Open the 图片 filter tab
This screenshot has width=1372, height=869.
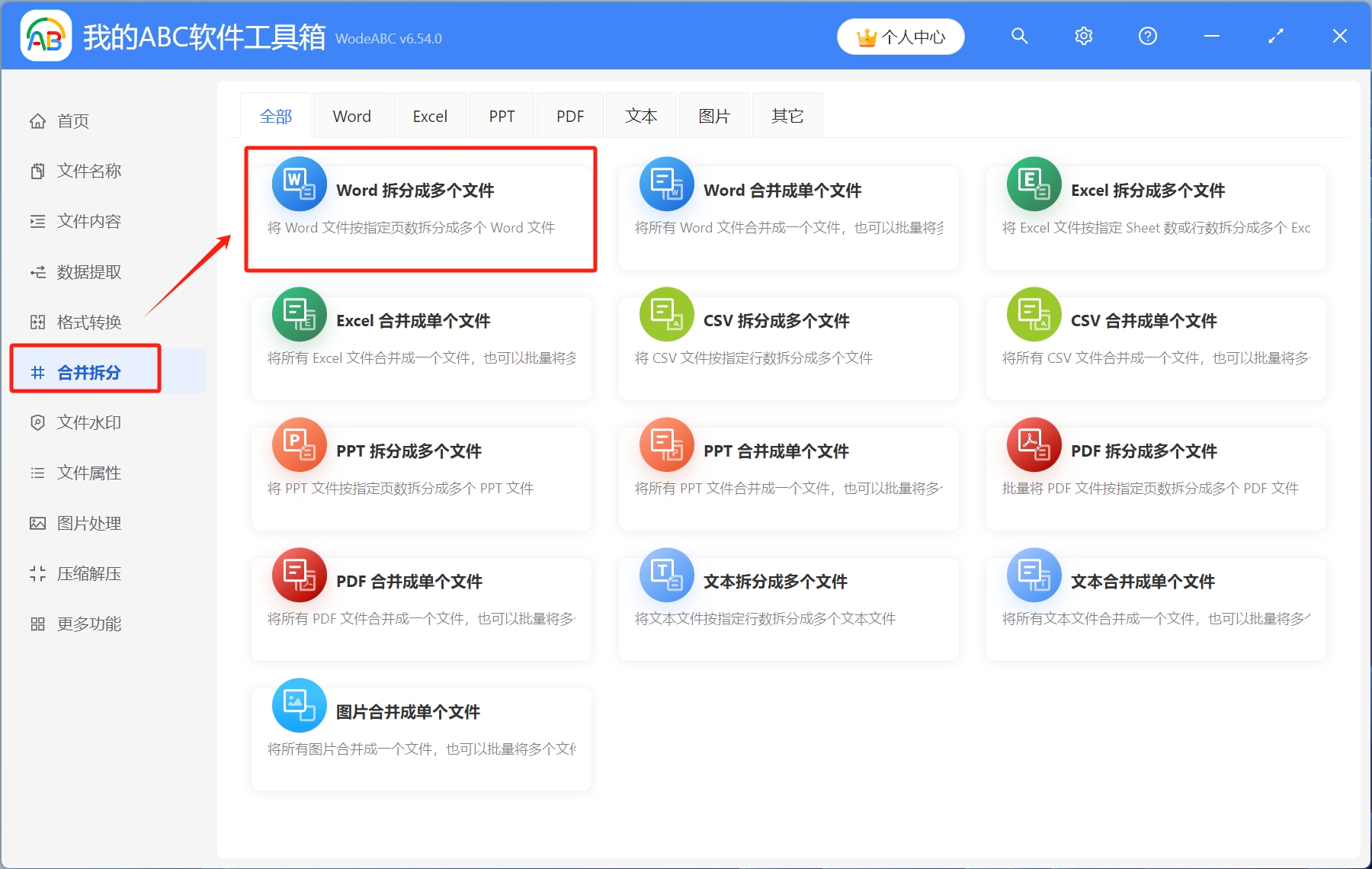713,115
